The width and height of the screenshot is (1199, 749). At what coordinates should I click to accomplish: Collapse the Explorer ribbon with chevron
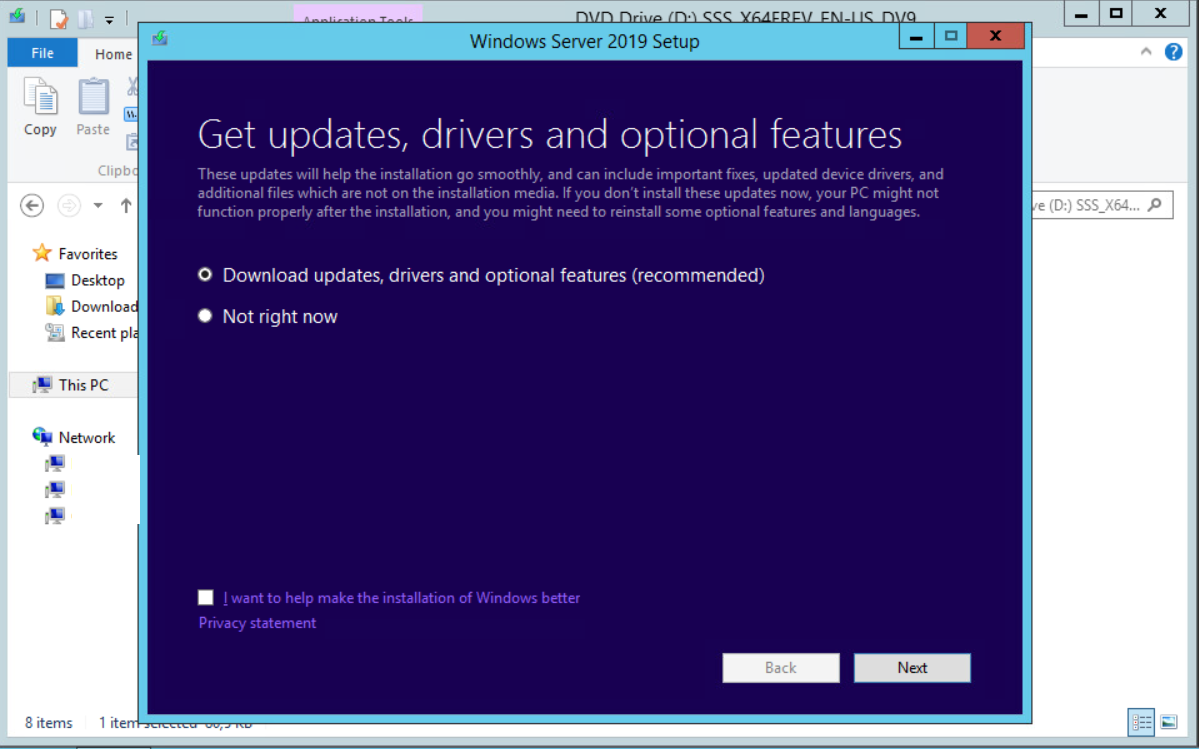1145,52
